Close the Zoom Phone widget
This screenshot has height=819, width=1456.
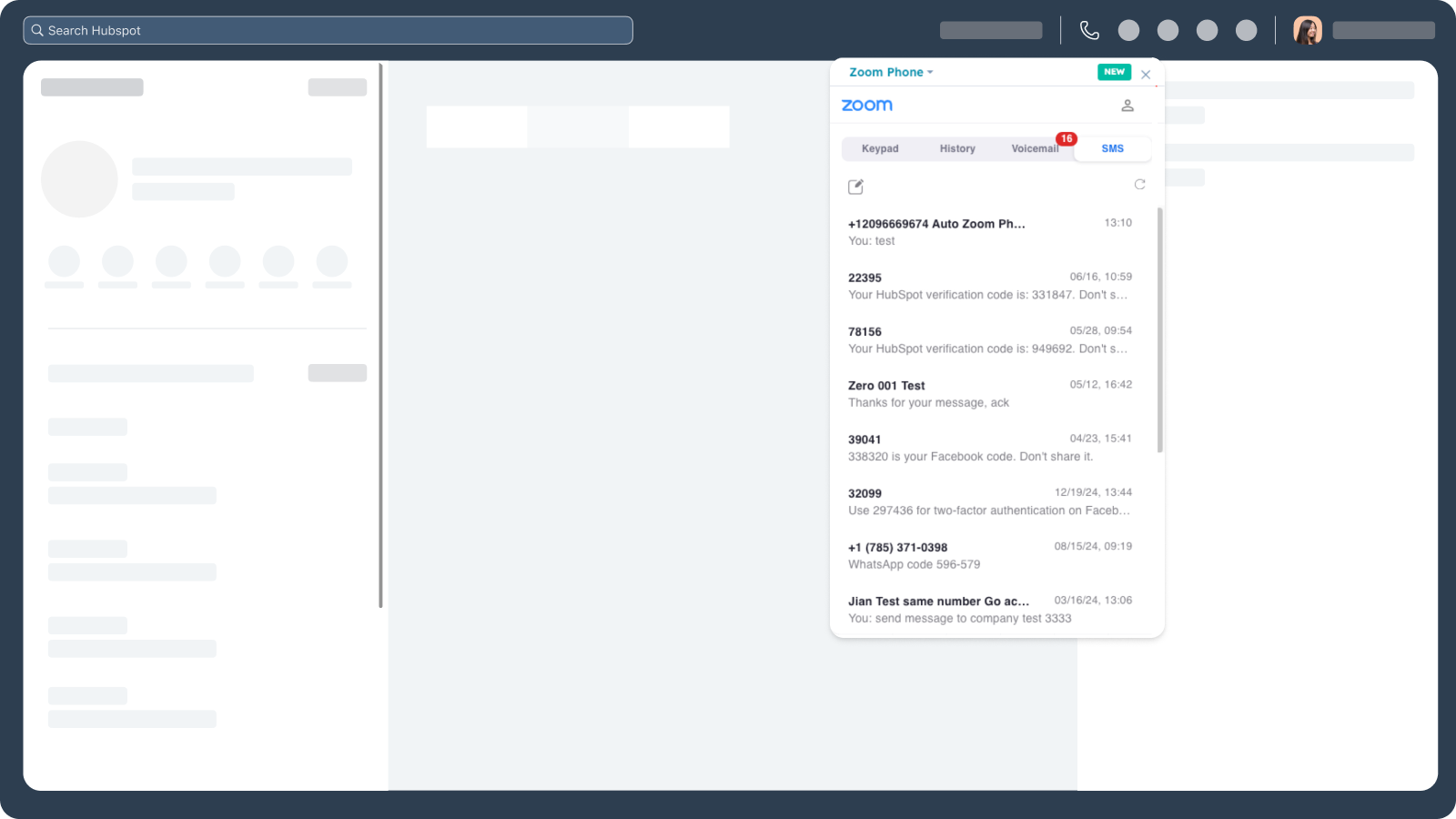coord(1146,75)
